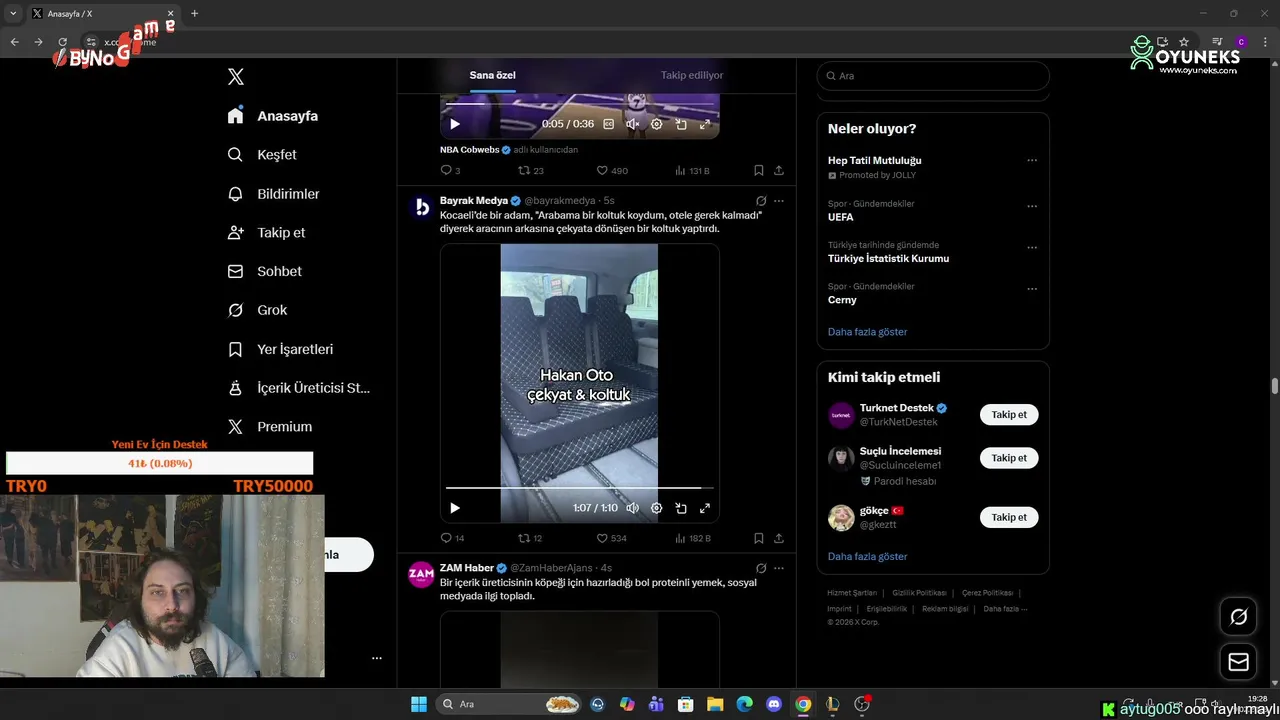Seek on Hakan Oto video progress bar
Screen dimensions: 1280x720
click(x=580, y=488)
